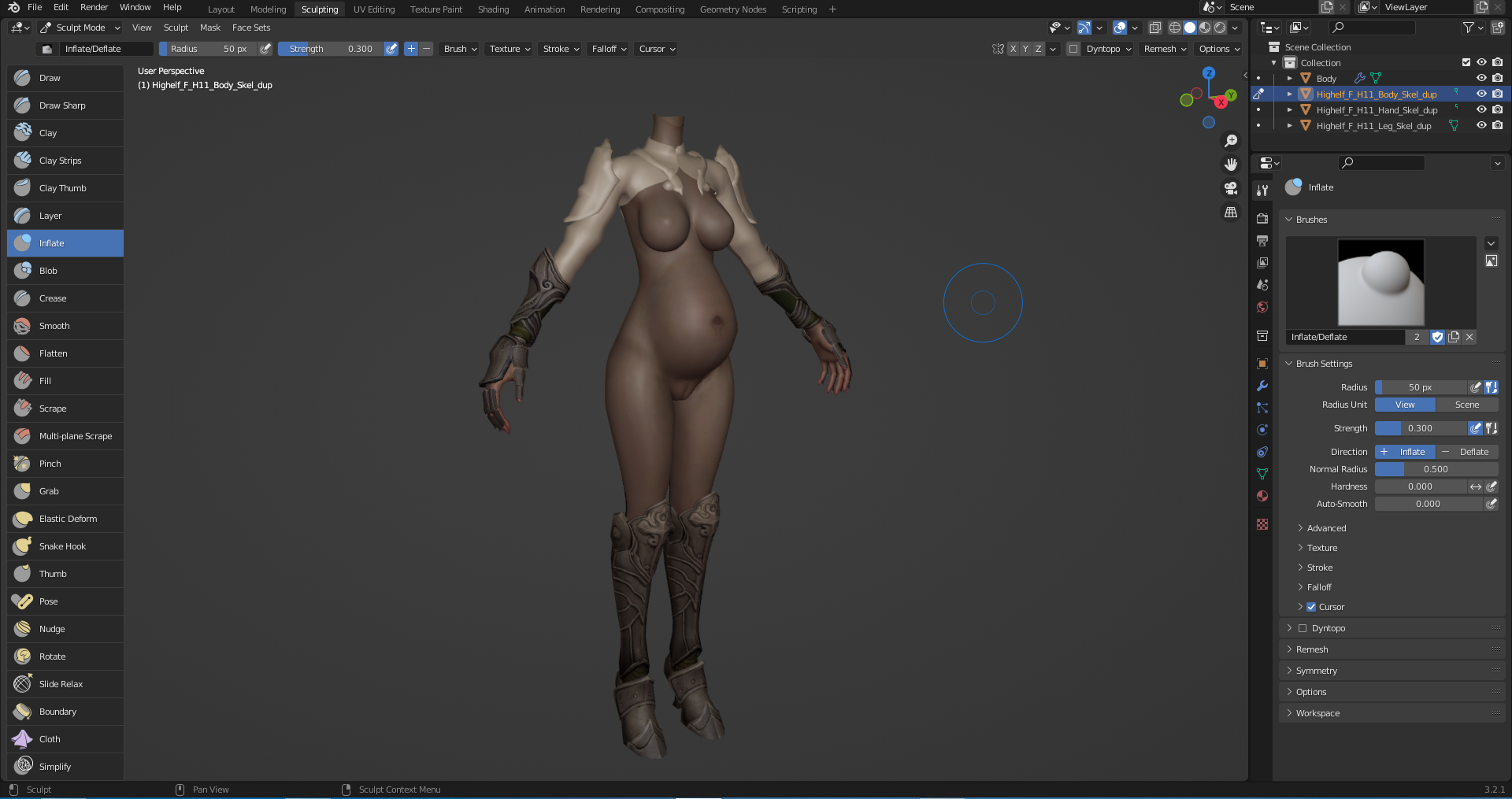Activate the Grab sculpt tool
The height and width of the screenshot is (799, 1512).
point(49,491)
